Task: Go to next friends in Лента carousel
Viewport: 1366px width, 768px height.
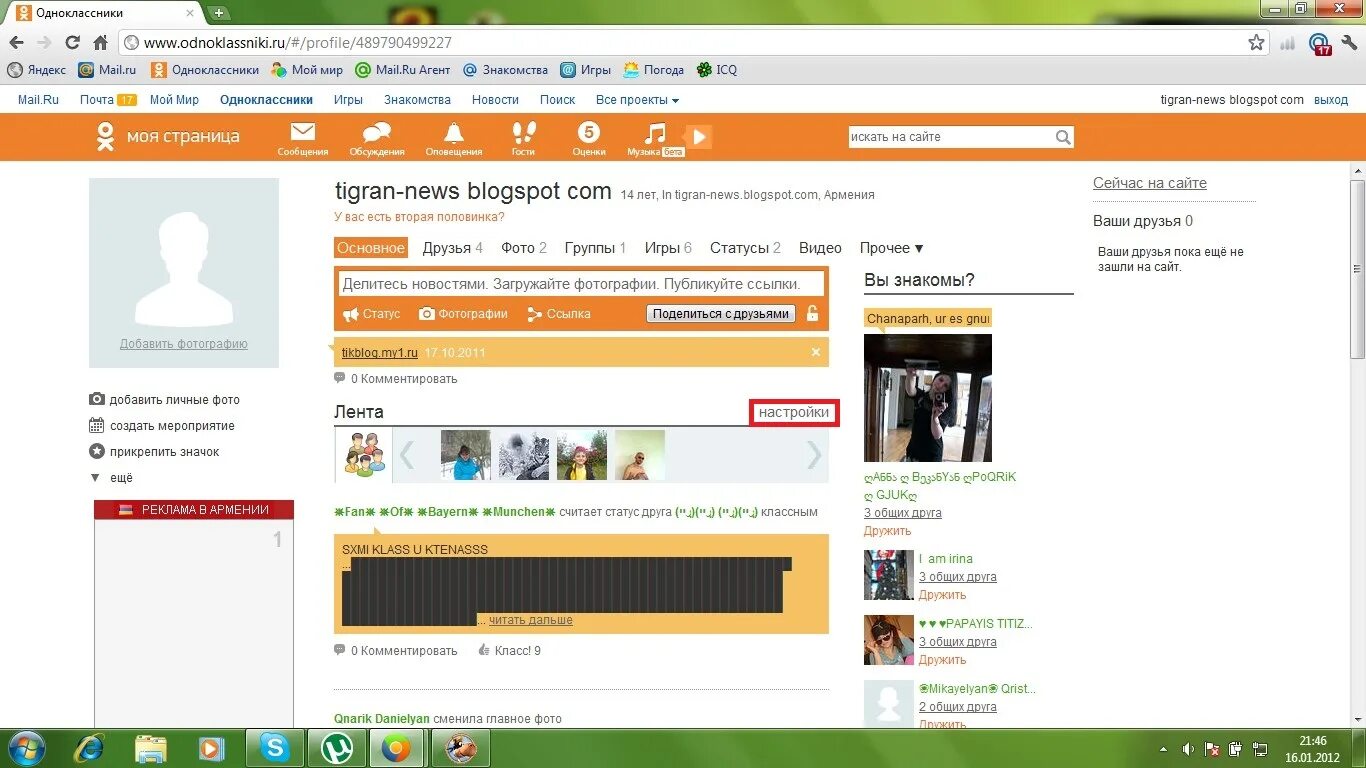Action: click(814, 455)
